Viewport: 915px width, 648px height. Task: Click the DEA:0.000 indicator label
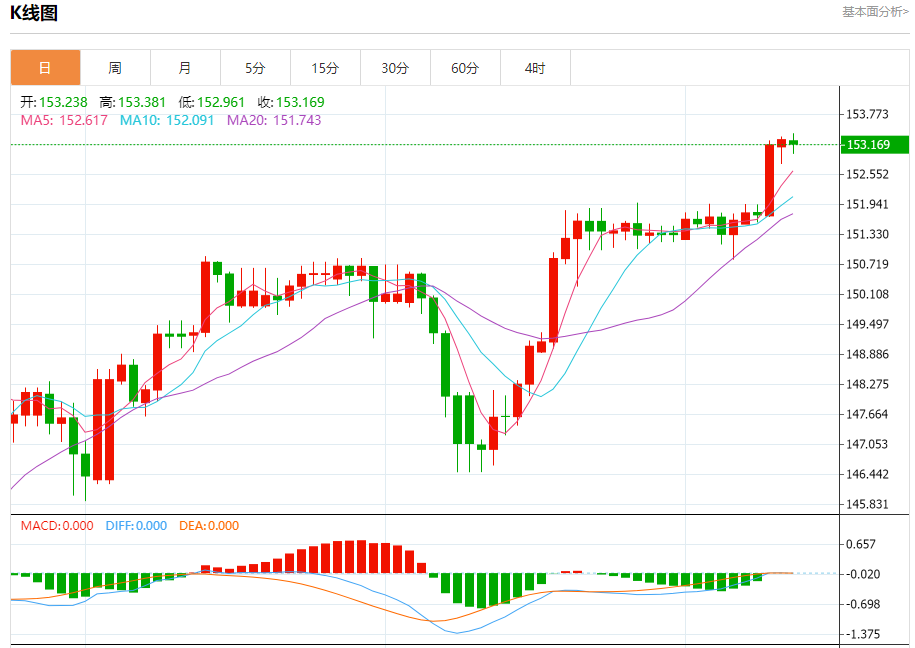209,526
